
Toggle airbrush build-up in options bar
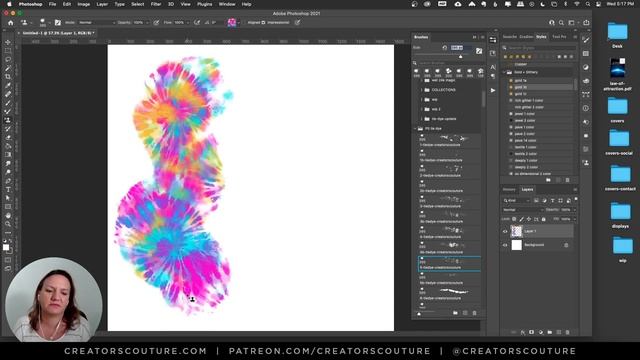tap(197, 22)
